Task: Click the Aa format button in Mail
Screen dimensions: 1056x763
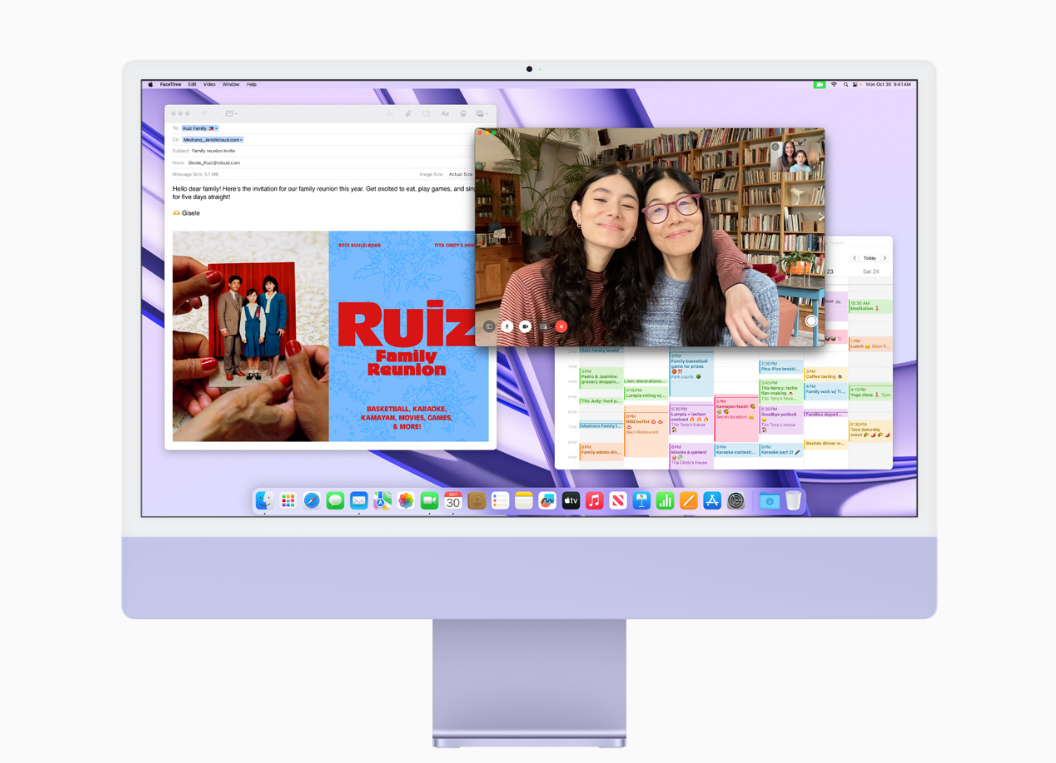Action: (445, 113)
